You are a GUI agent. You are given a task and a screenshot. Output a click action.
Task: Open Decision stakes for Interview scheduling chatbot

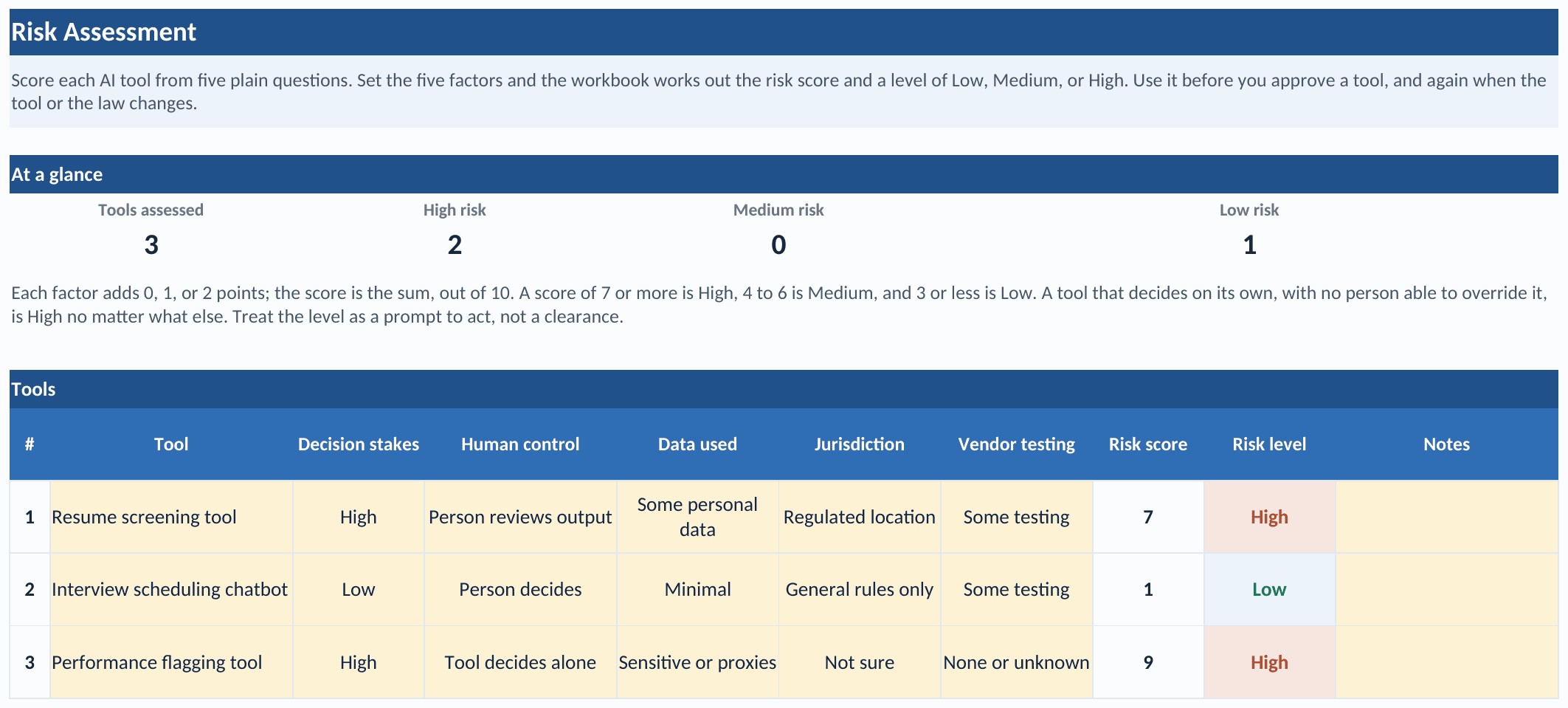click(x=359, y=589)
